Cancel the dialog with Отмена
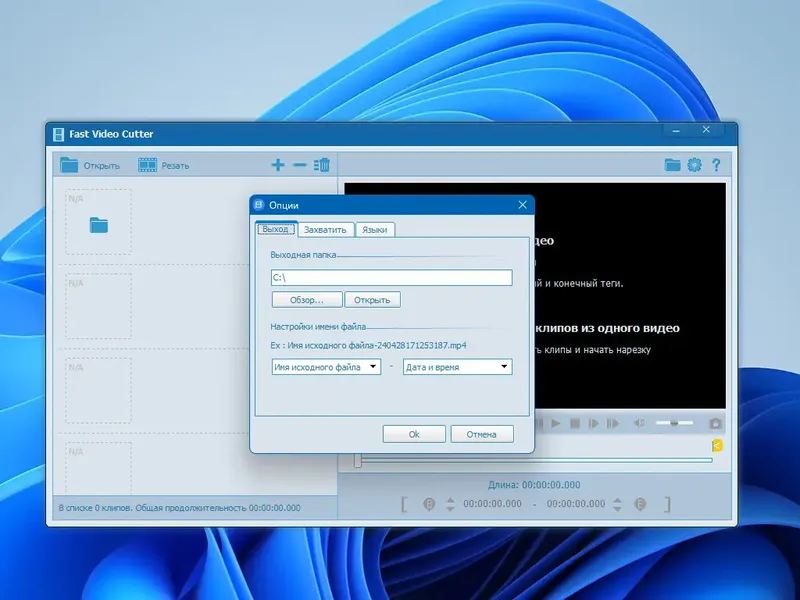Image resolution: width=800 pixels, height=600 pixels. [x=481, y=433]
